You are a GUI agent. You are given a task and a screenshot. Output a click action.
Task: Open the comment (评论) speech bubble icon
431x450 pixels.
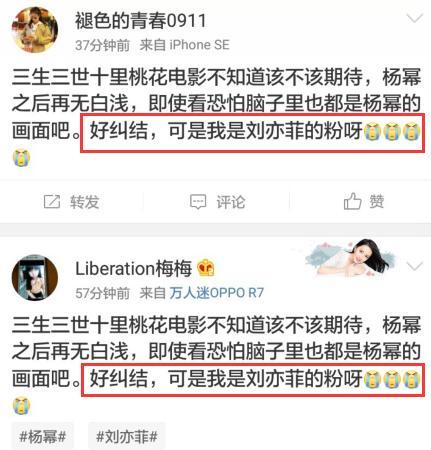[x=198, y=202]
